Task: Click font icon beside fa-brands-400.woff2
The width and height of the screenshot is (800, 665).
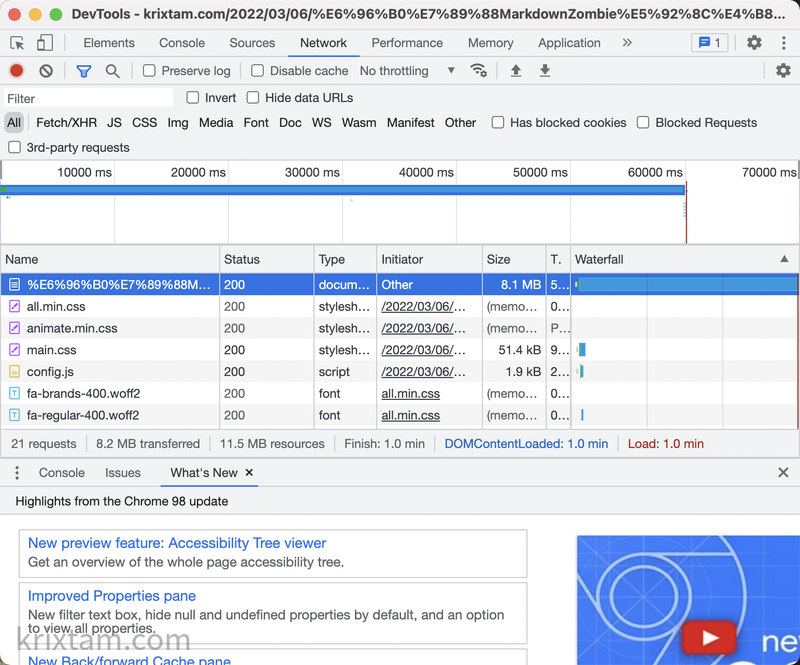Action: tap(15, 393)
